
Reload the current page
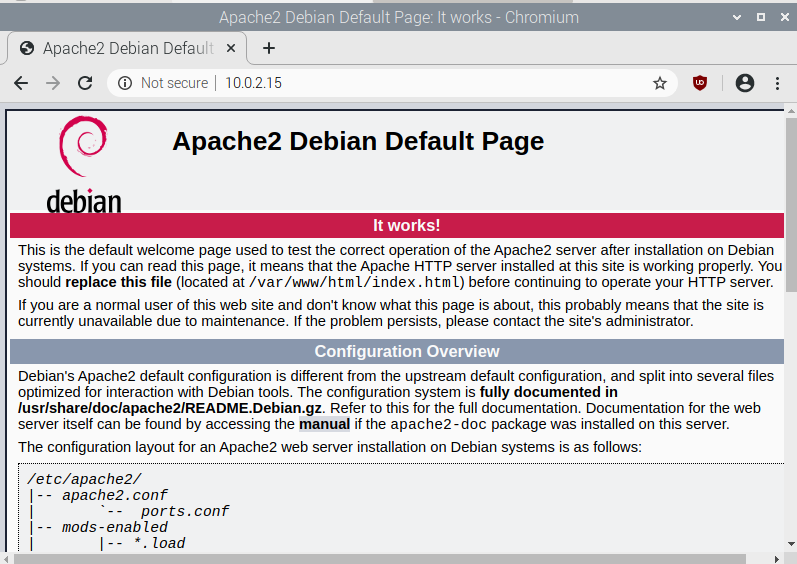(85, 83)
